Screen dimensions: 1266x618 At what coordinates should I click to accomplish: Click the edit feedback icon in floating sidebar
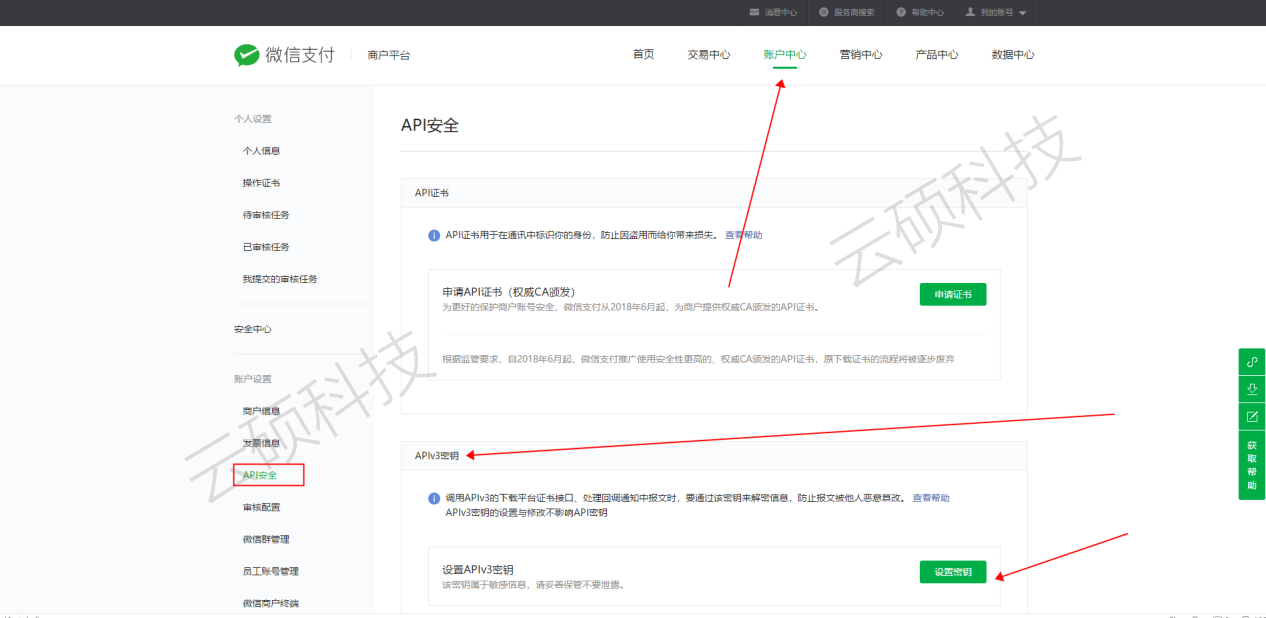pyautogui.click(x=1251, y=416)
